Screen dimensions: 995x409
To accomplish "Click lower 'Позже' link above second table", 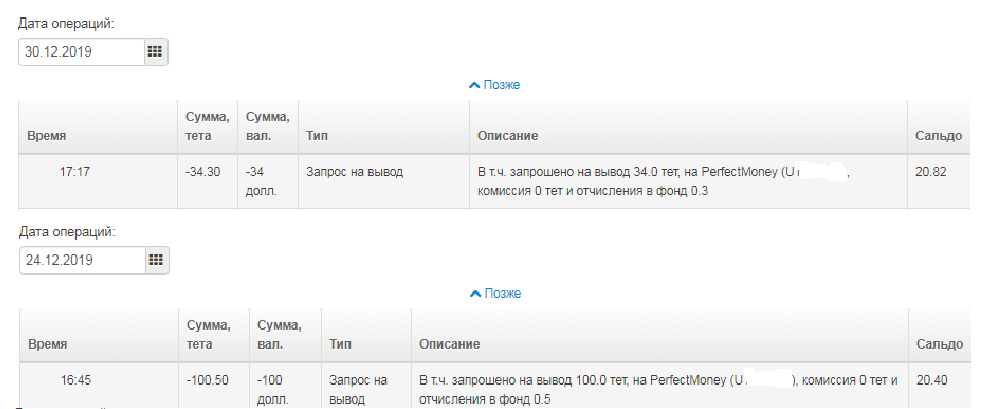I will click(x=502, y=294).
